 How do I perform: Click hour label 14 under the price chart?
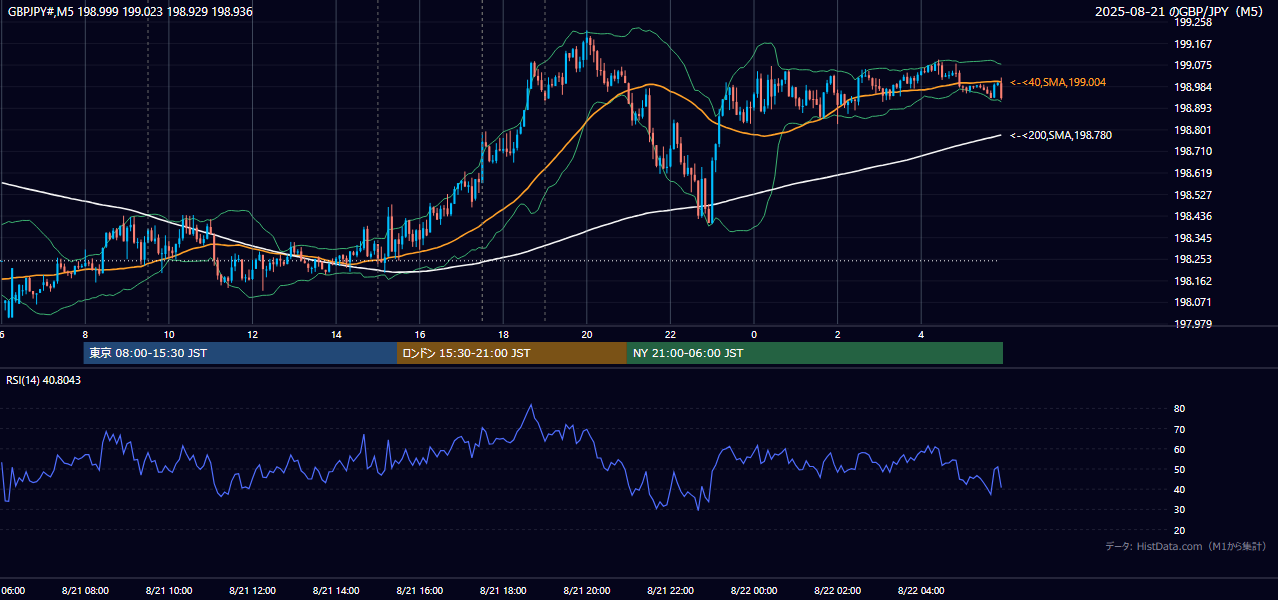click(336, 335)
